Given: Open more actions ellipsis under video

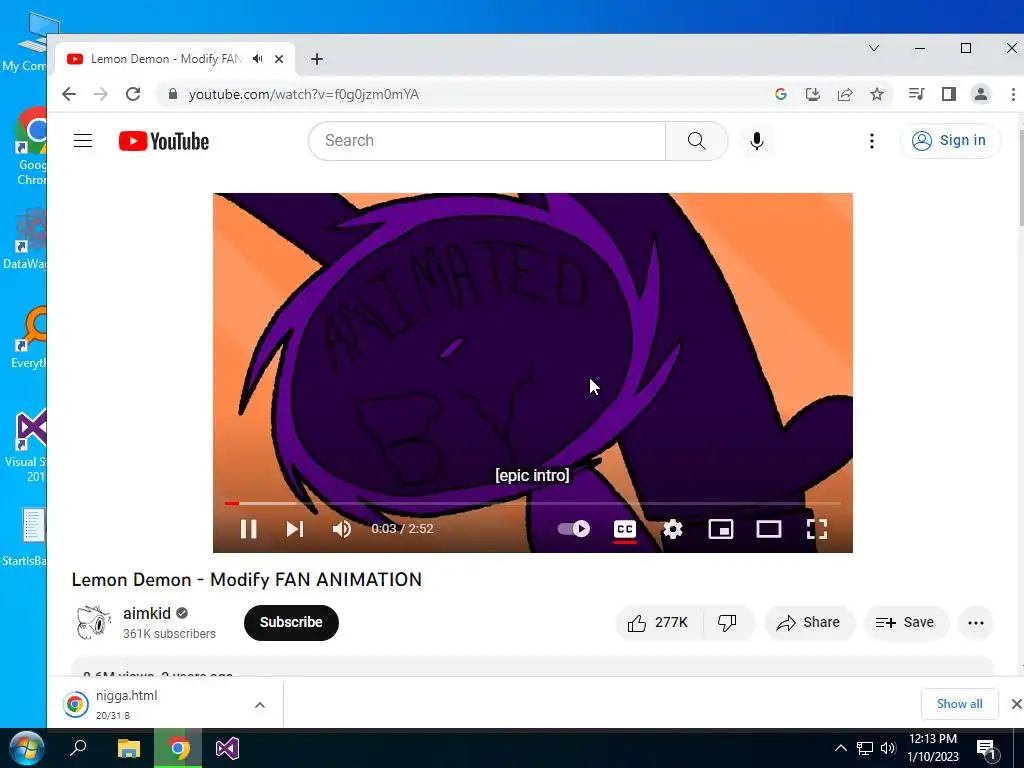Looking at the screenshot, I should click(x=976, y=622).
